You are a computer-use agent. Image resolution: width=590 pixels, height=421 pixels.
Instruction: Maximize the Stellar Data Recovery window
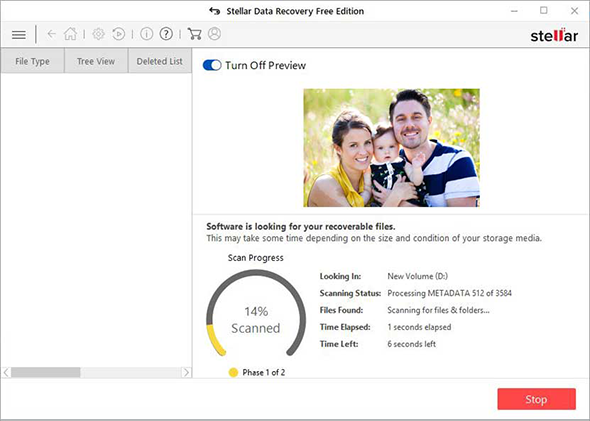pos(544,11)
